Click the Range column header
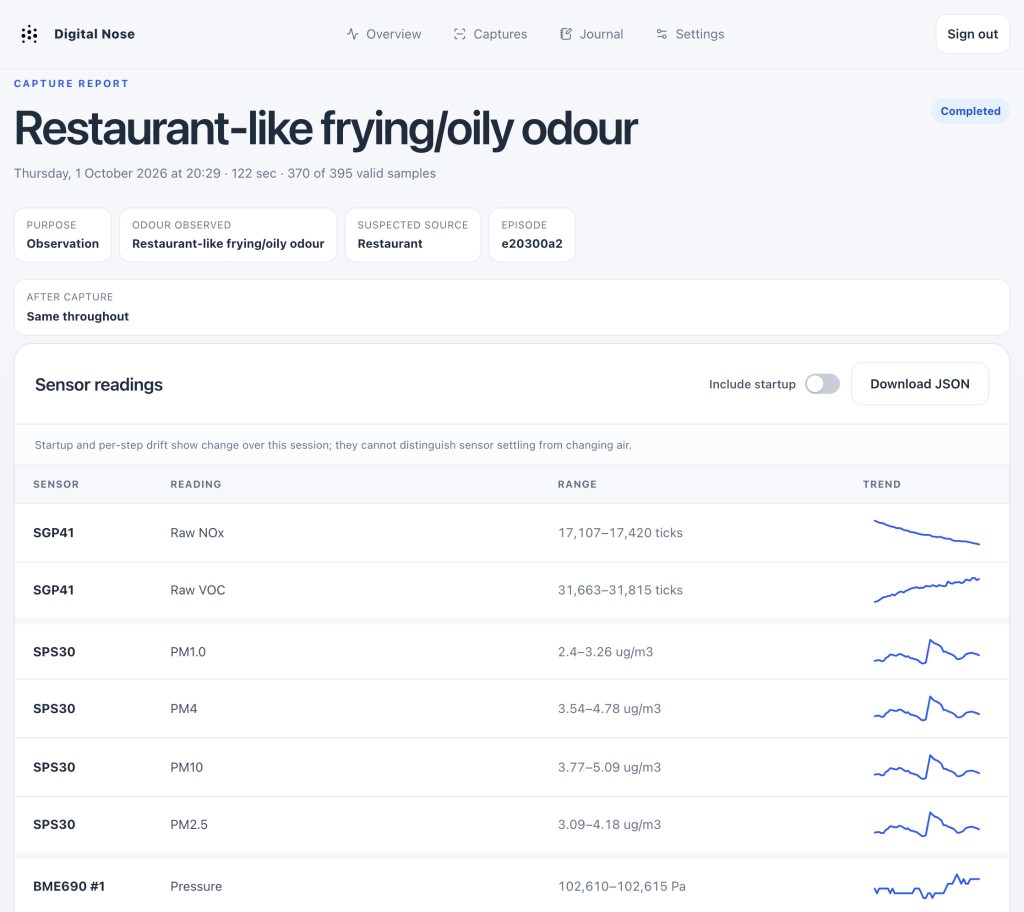Screen dimensions: 1024x912 point(577,484)
